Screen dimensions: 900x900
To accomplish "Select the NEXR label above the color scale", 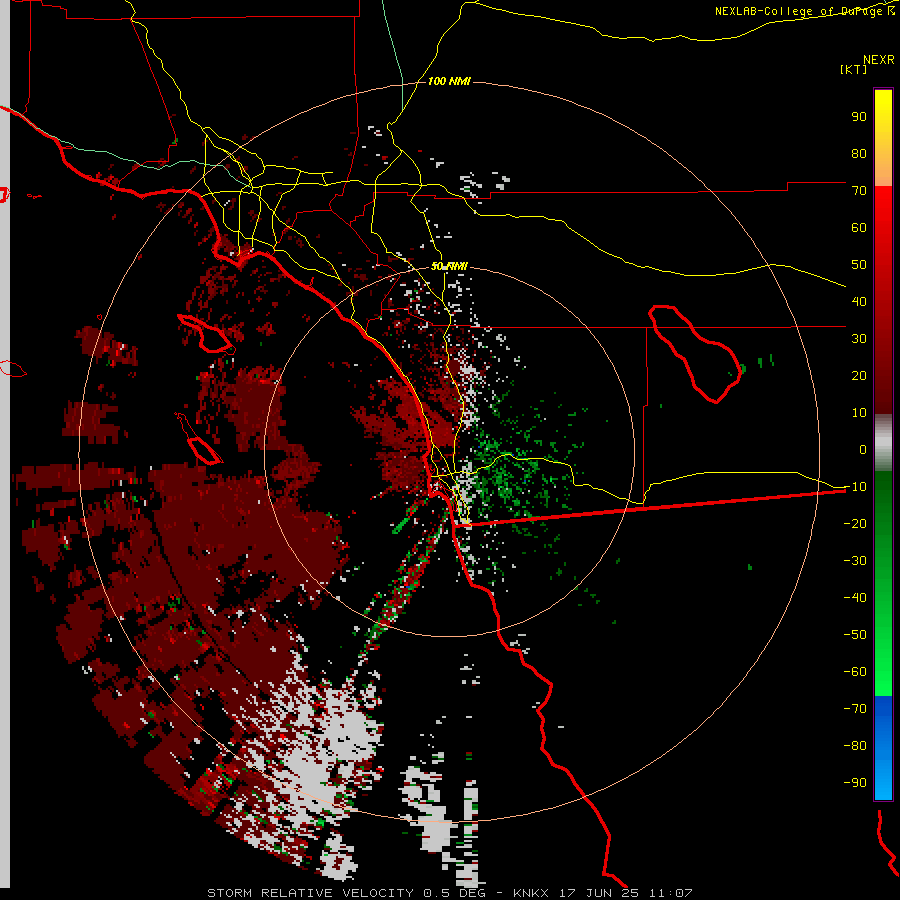I will point(879,60).
